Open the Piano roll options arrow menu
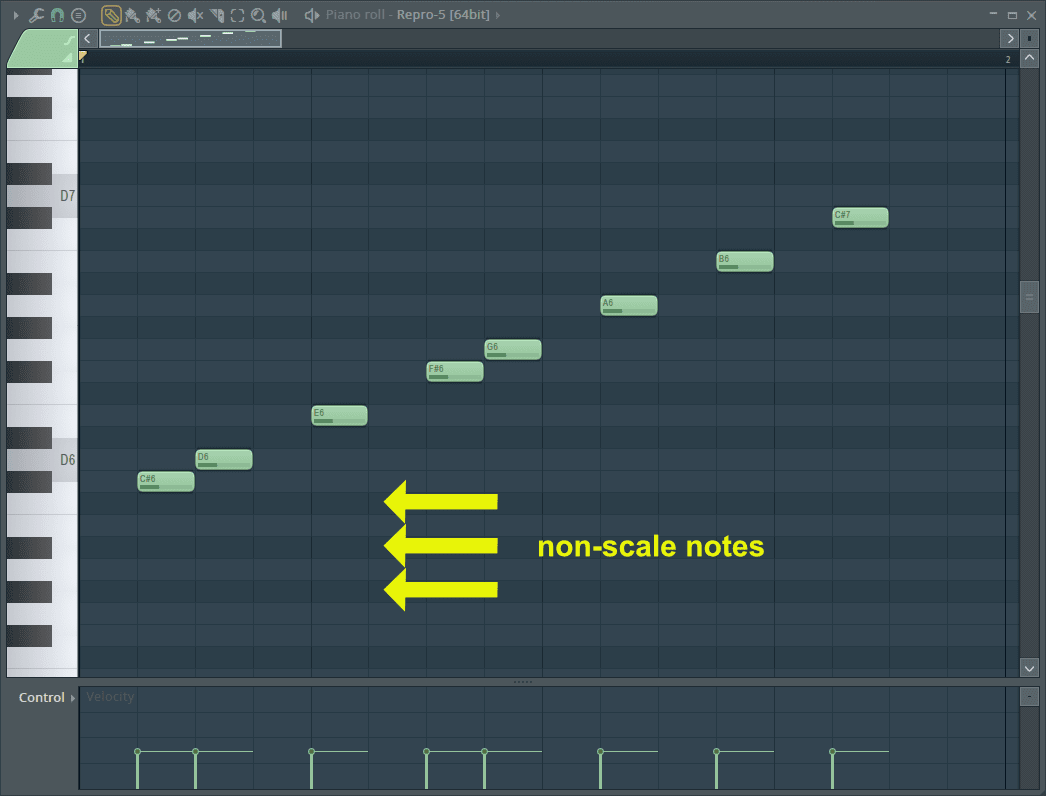Screen dimensions: 1046x796 tap(16, 15)
